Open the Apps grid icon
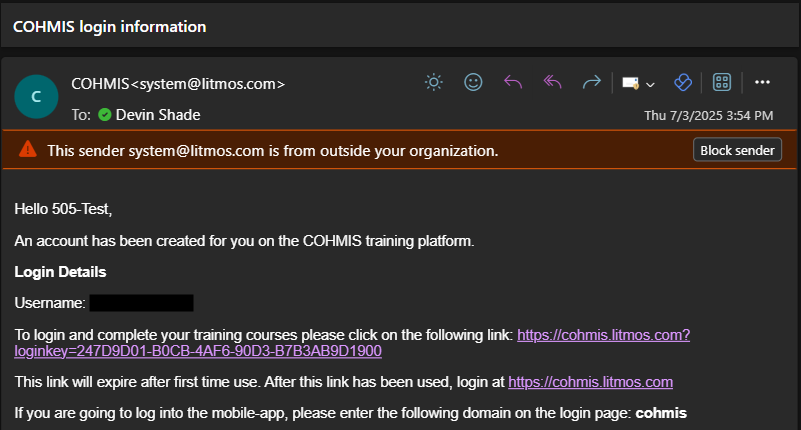Screen dimensions: 801x430 (722, 82)
